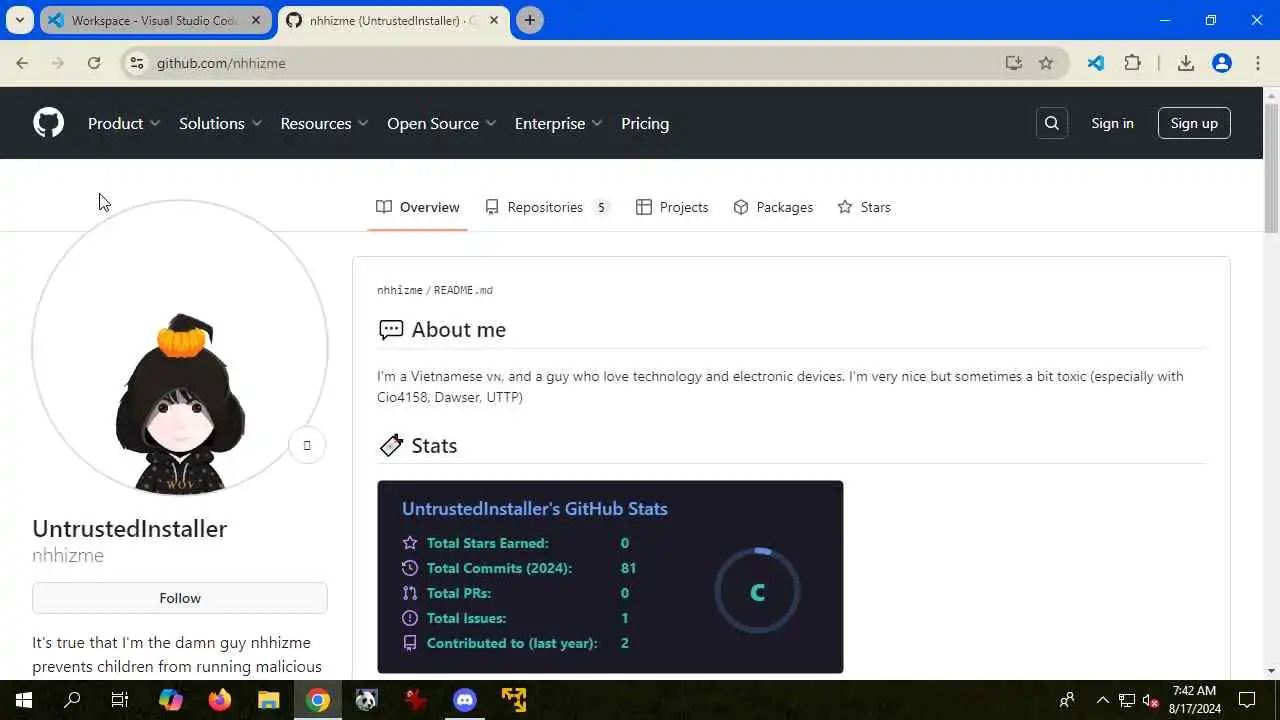The image size is (1280, 720).
Task: Open the panda app icon on the taskbar
Action: pyautogui.click(x=367, y=700)
